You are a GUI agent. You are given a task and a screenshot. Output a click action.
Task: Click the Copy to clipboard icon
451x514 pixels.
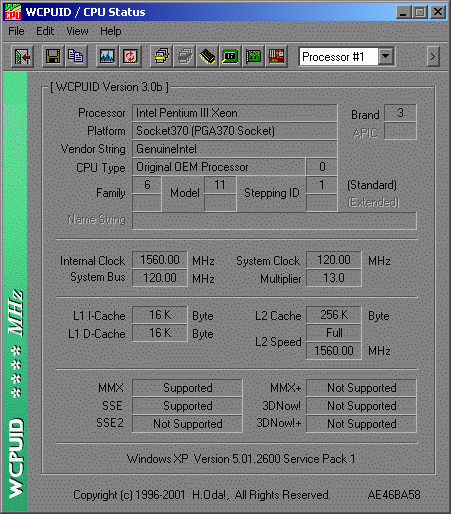point(76,56)
